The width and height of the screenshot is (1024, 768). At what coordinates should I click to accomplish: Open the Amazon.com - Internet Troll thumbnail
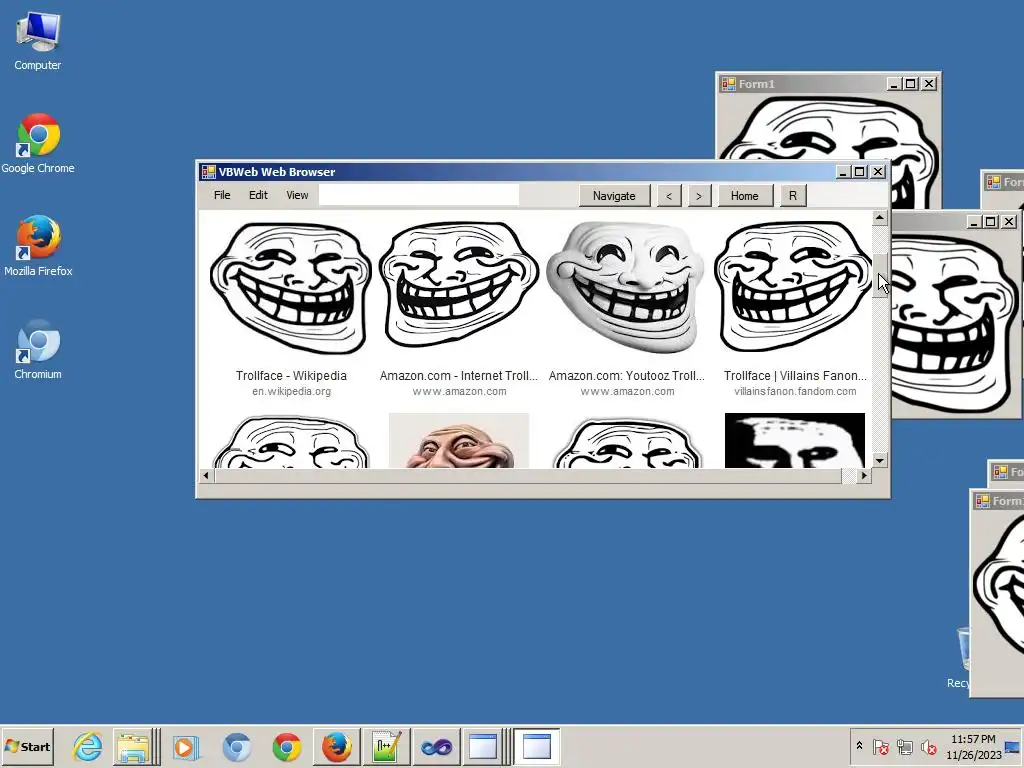(x=459, y=286)
